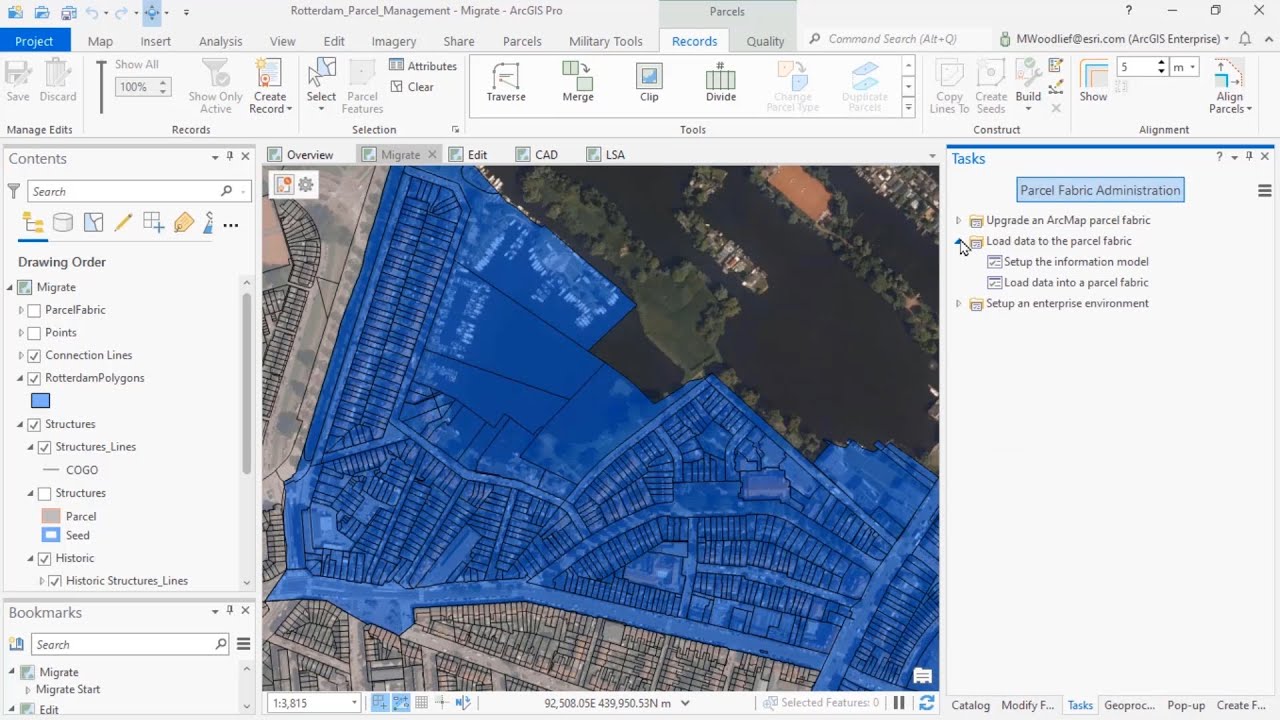This screenshot has width=1280, height=720.
Task: Click the List By Snapping icon
Action: (153, 223)
